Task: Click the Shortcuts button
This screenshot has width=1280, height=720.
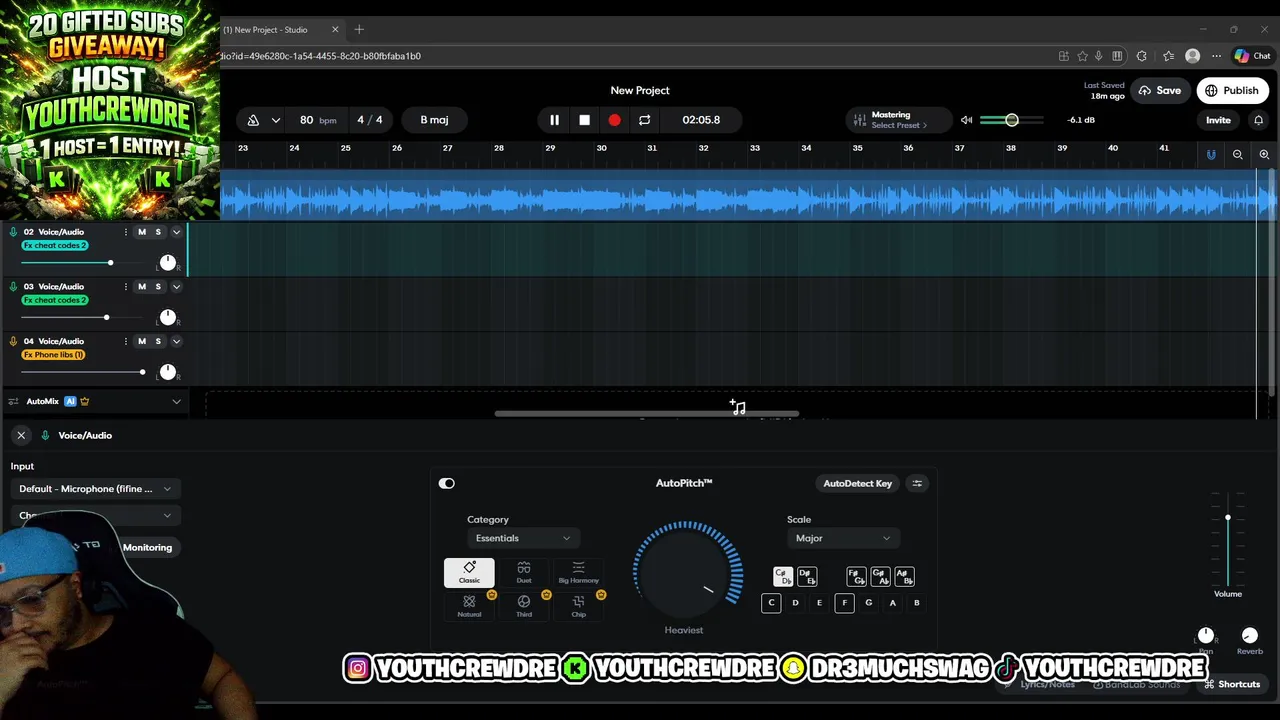Action: (x=1232, y=685)
